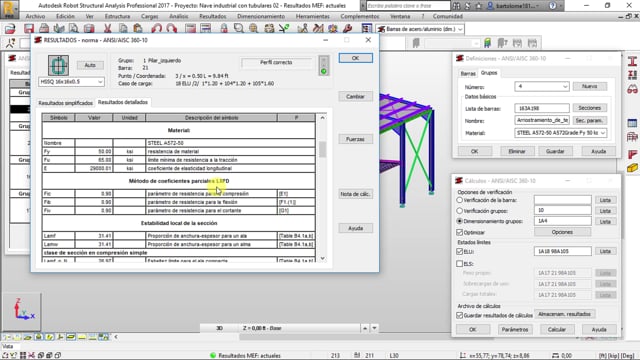Click the Almacenam. resultados button
Viewport: 640px width, 360px height.
click(x=564, y=314)
